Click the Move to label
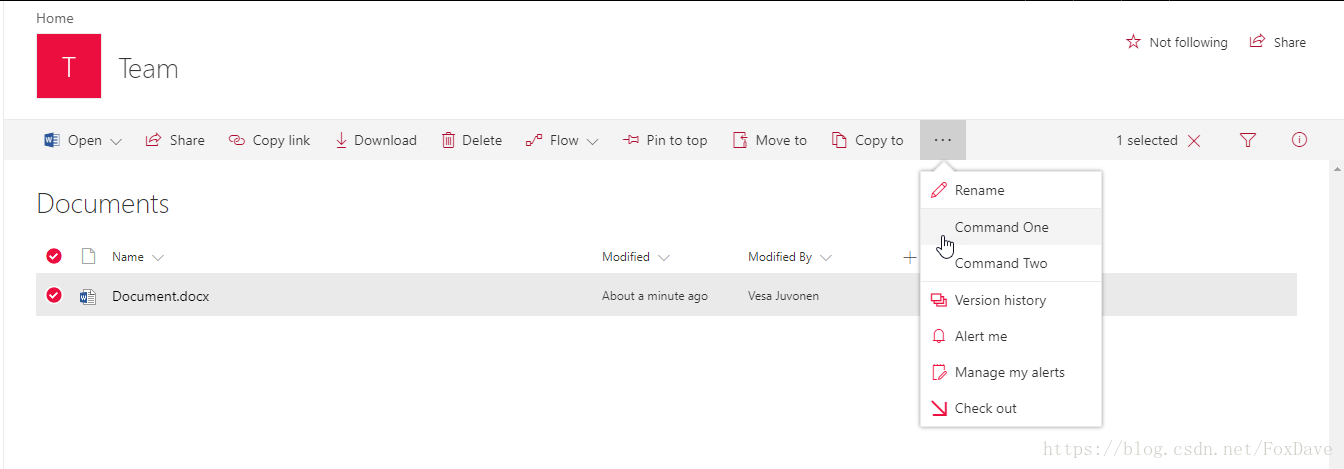The width and height of the screenshot is (1344, 469). point(781,140)
